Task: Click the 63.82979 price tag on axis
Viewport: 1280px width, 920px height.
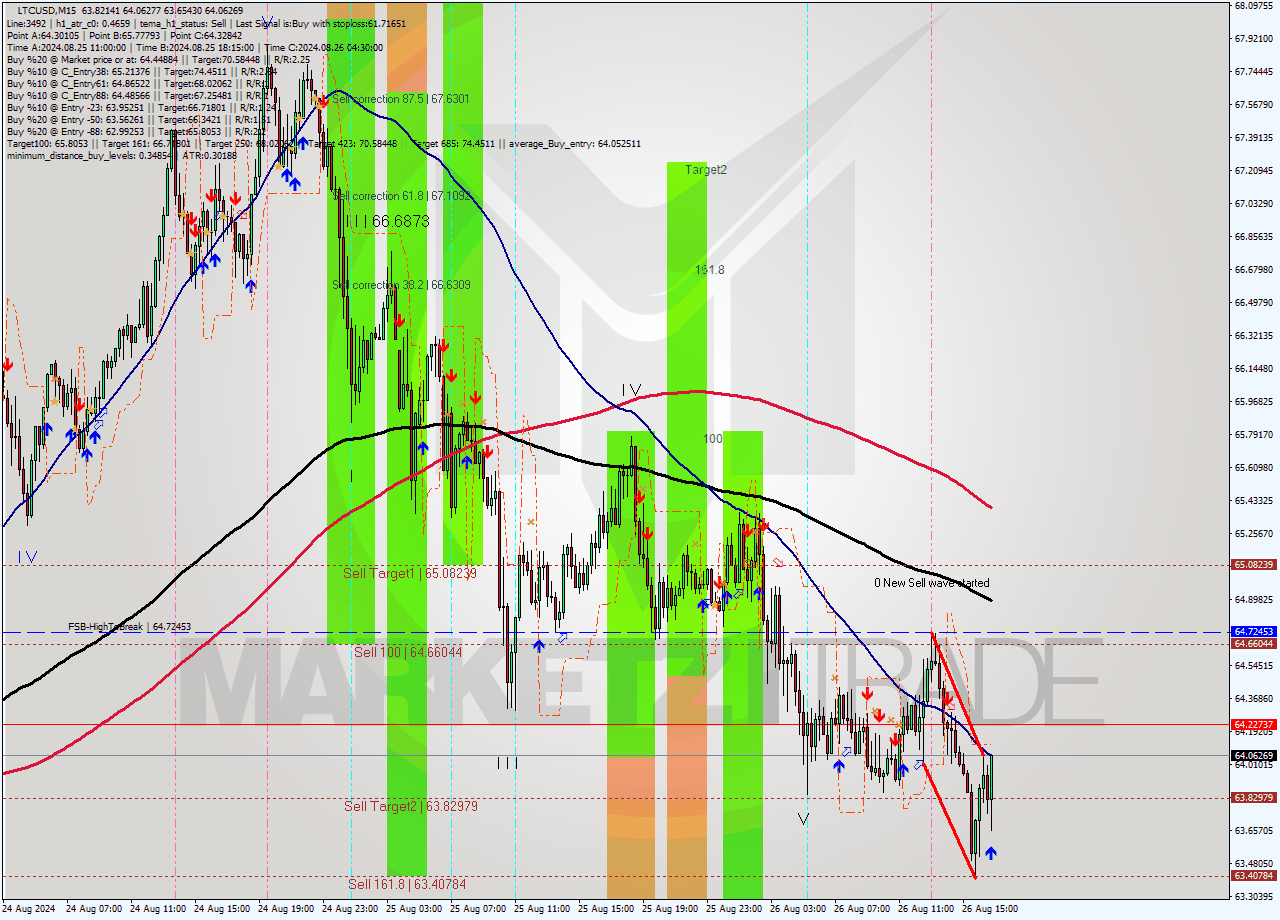Action: pos(1254,798)
